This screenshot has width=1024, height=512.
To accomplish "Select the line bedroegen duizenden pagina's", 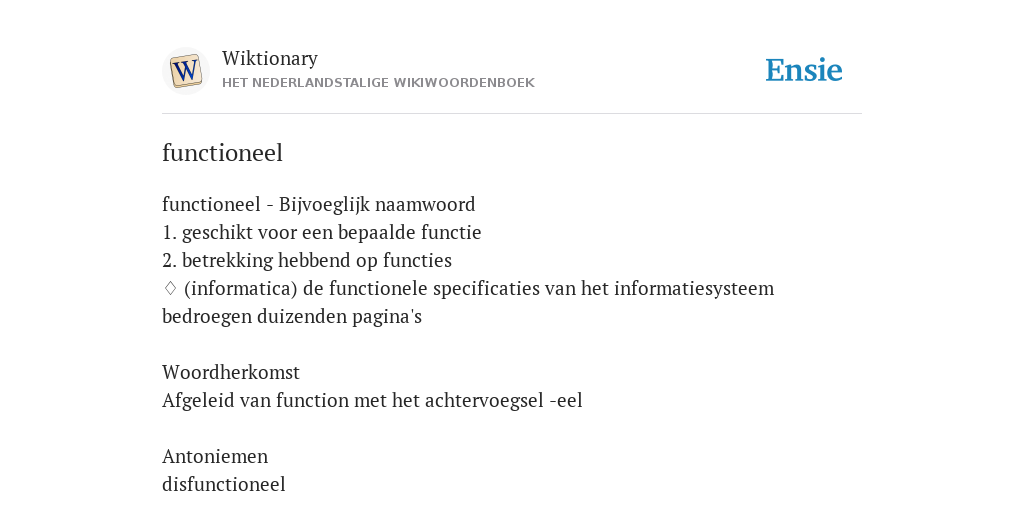I will (292, 317).
